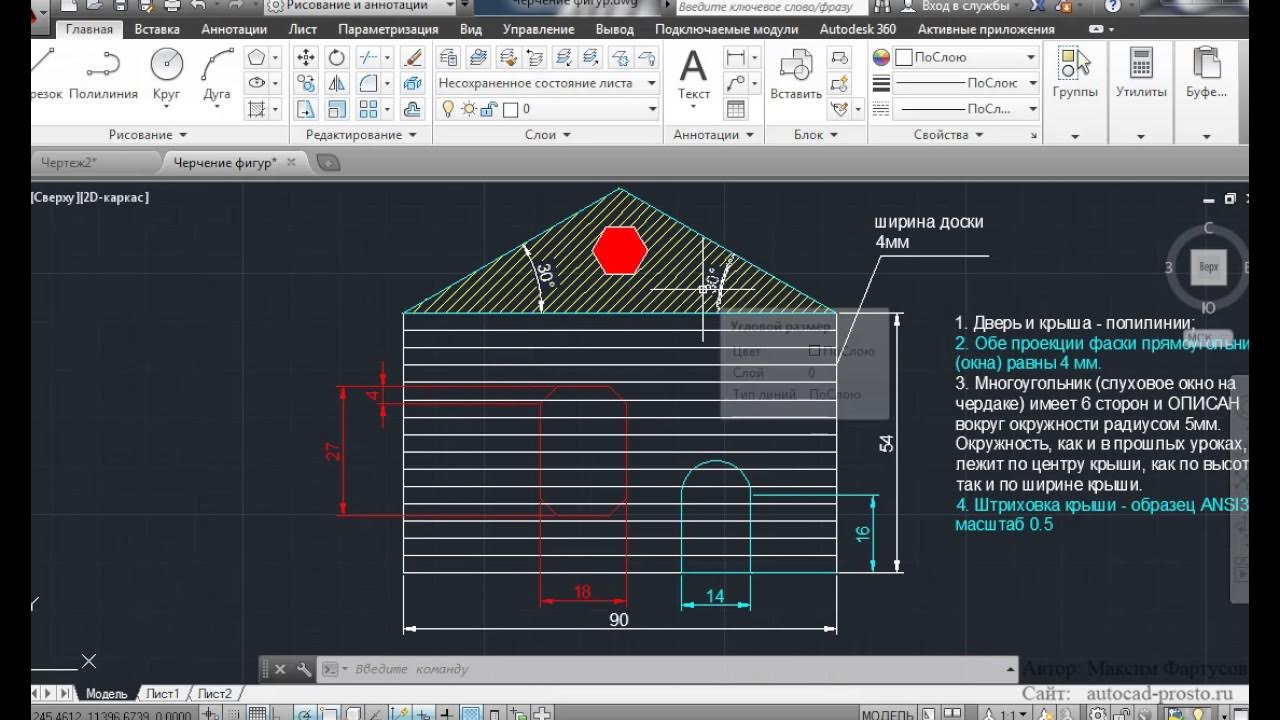Select the Multileader tool
The height and width of the screenshot is (720, 1280).
coord(735,83)
